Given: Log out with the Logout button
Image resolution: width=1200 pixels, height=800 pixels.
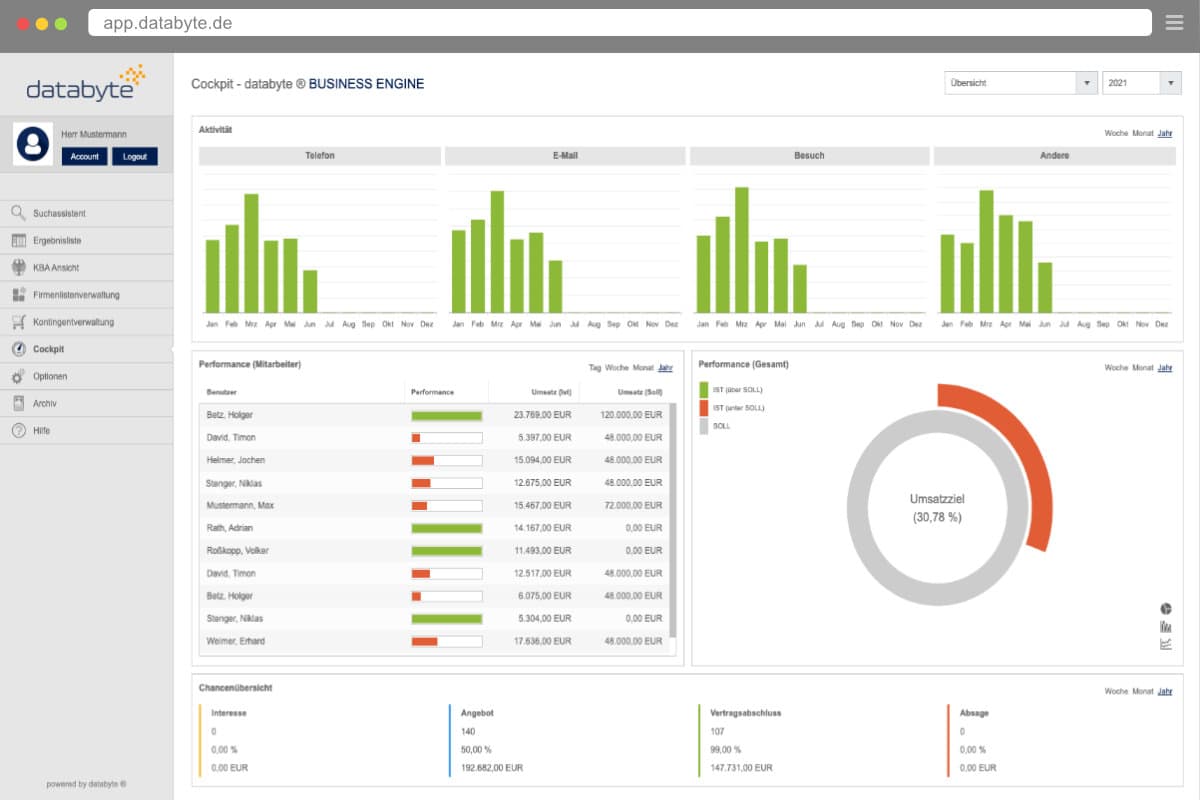Looking at the screenshot, I should [135, 156].
